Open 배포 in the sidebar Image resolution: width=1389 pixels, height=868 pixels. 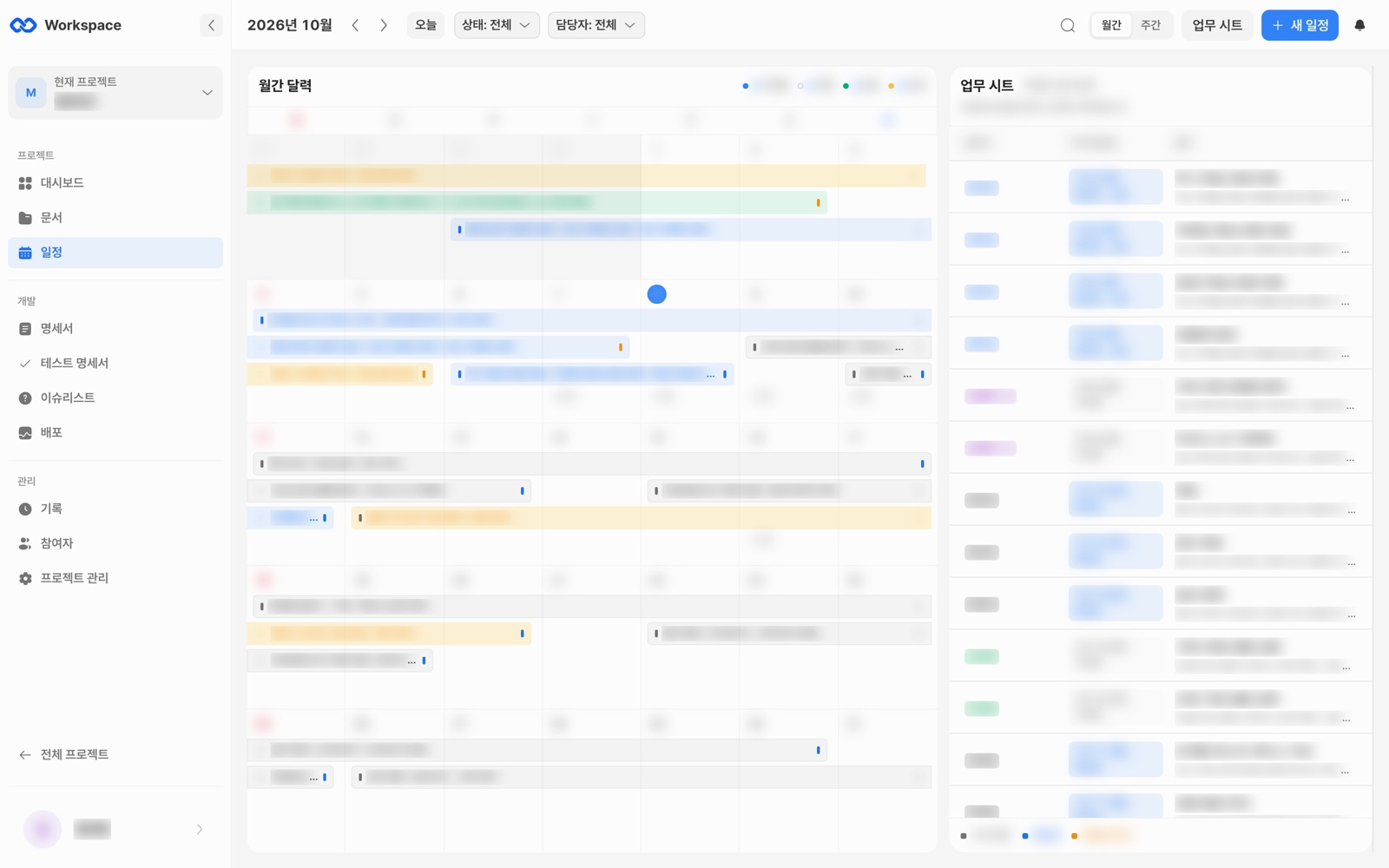point(115,433)
